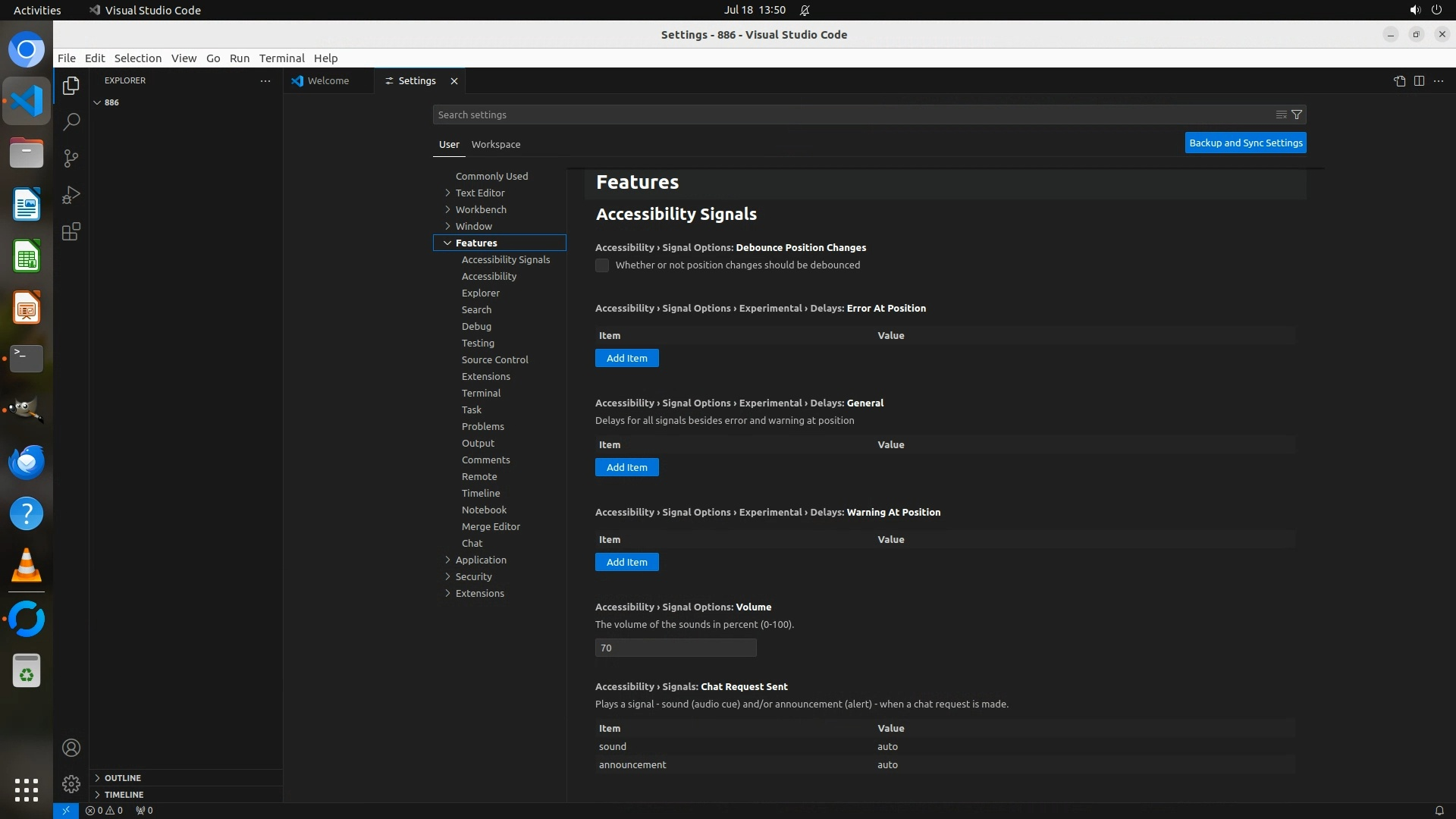Click the Accounts icon in activity bar
The height and width of the screenshot is (819, 1456).
(71, 748)
